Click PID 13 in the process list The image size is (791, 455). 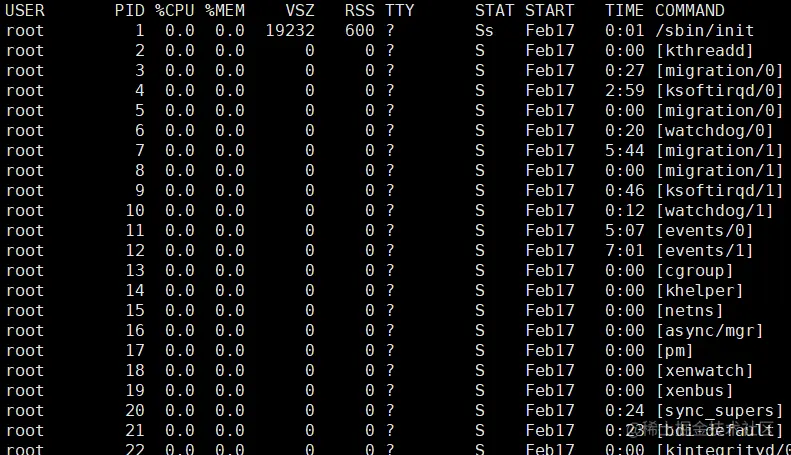click(x=135, y=270)
